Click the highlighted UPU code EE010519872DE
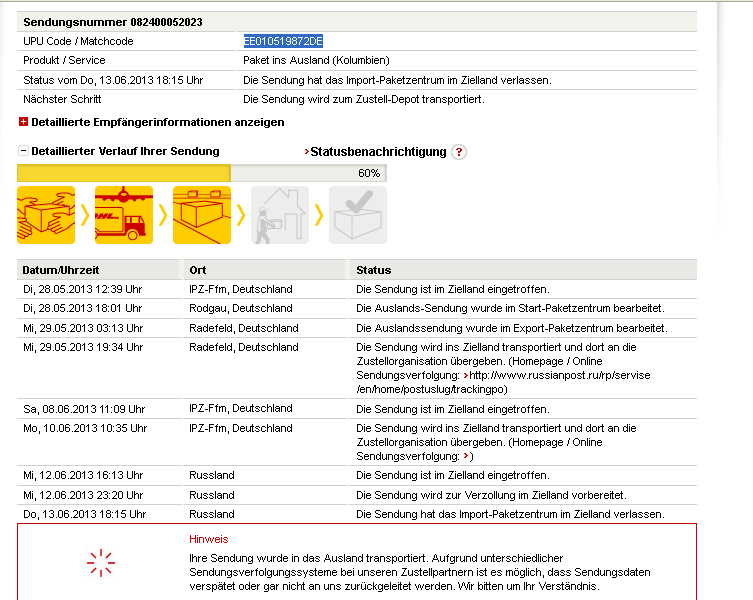The width and height of the screenshot is (753, 600). click(x=283, y=41)
